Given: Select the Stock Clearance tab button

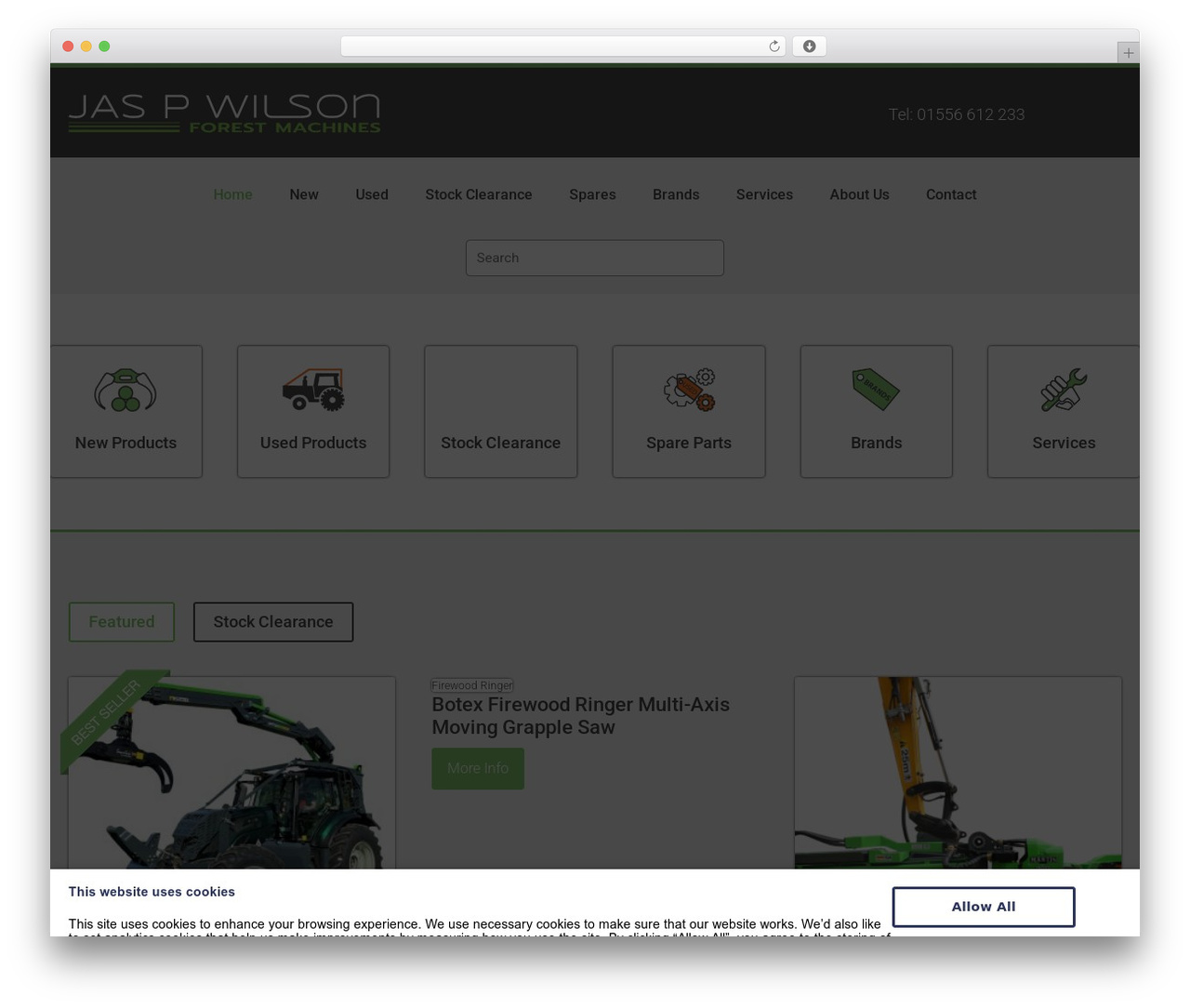Looking at the screenshot, I should [x=273, y=622].
